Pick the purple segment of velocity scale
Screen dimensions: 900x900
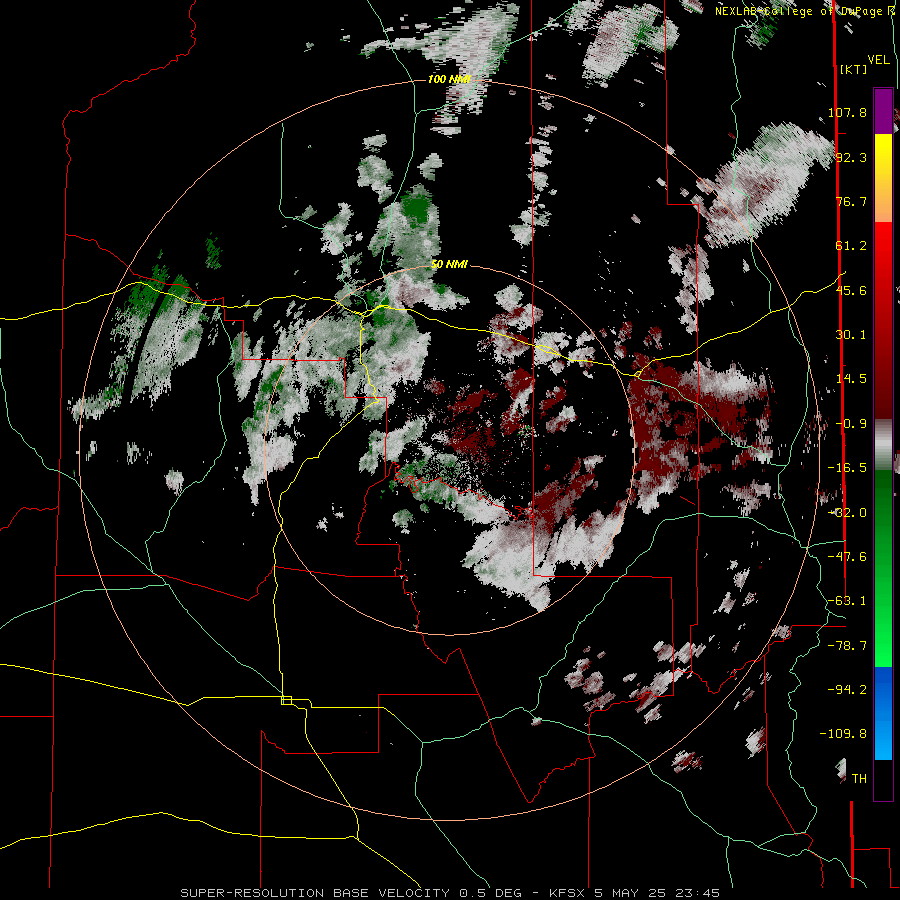point(883,111)
